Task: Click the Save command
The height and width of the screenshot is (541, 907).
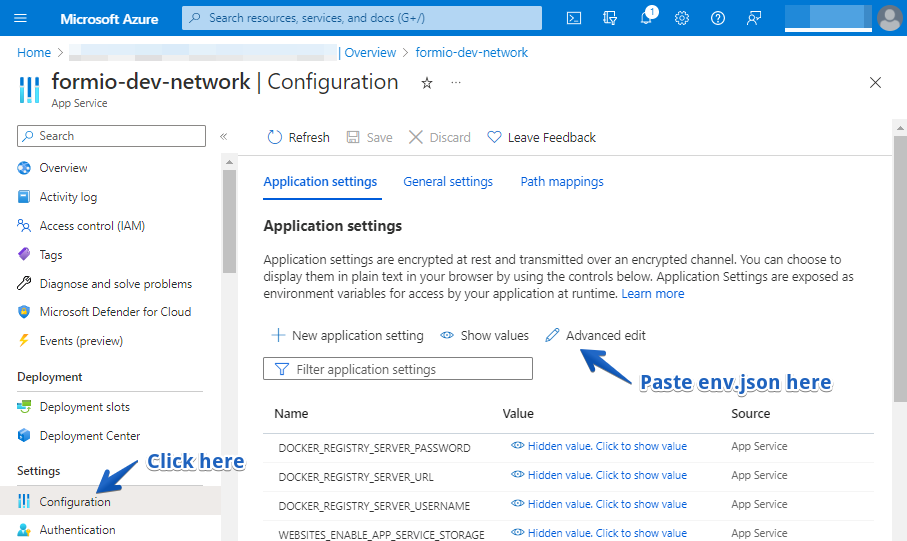Action: 369,138
